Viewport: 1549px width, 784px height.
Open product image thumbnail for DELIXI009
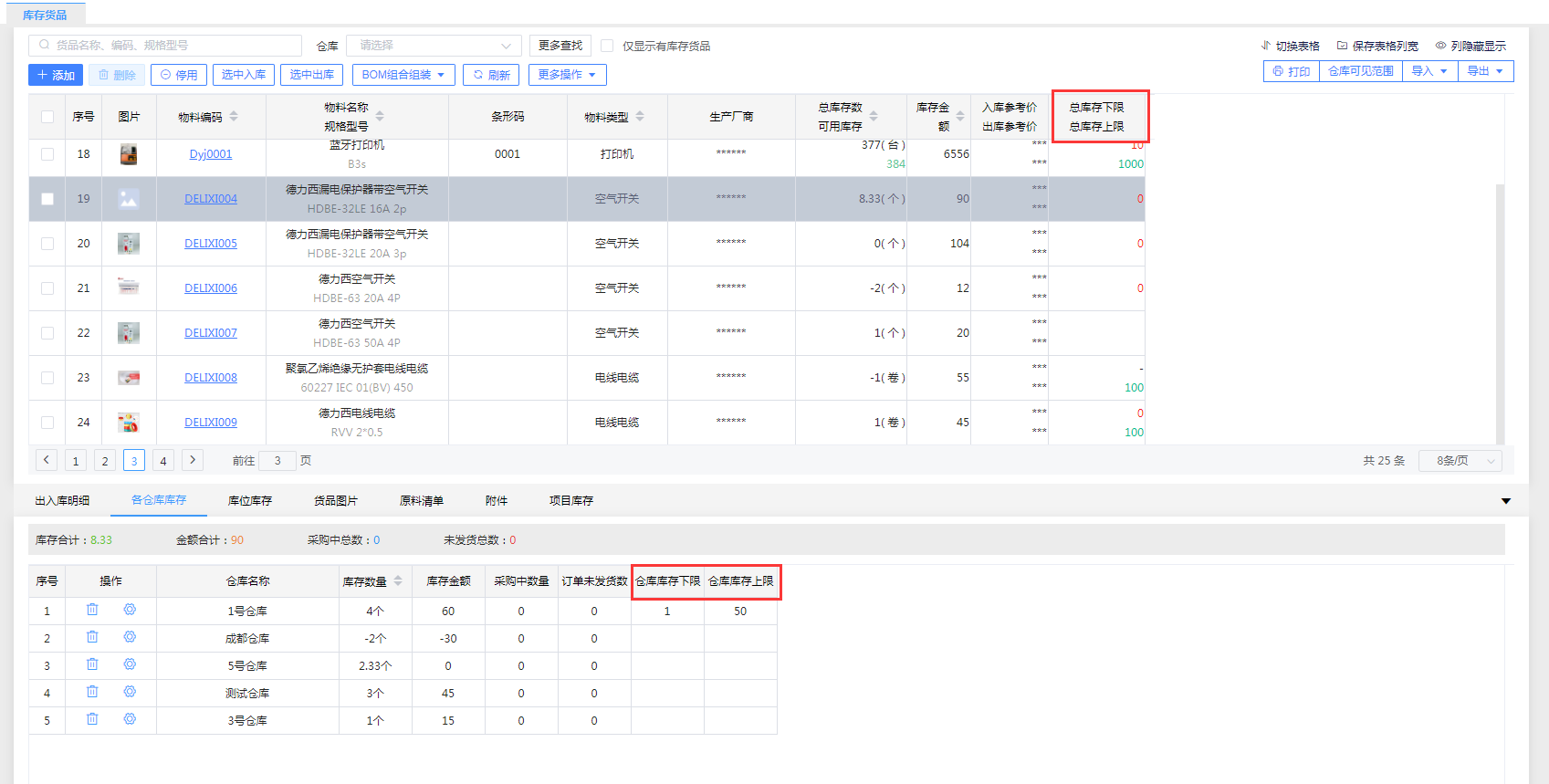point(129,423)
